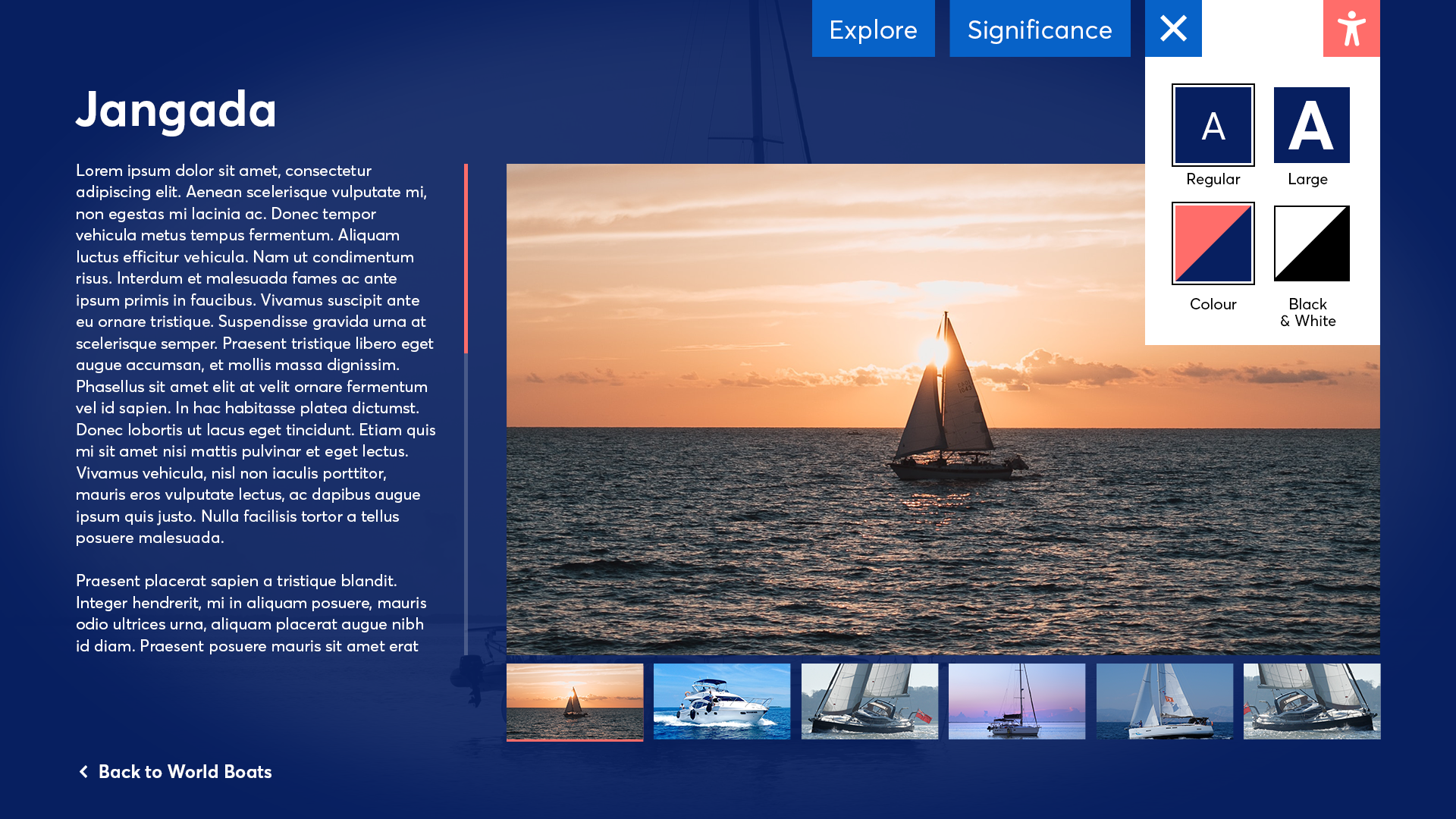Select the fifth thumbnail of white sailboat
The width and height of the screenshot is (1456, 819).
[x=1164, y=701]
